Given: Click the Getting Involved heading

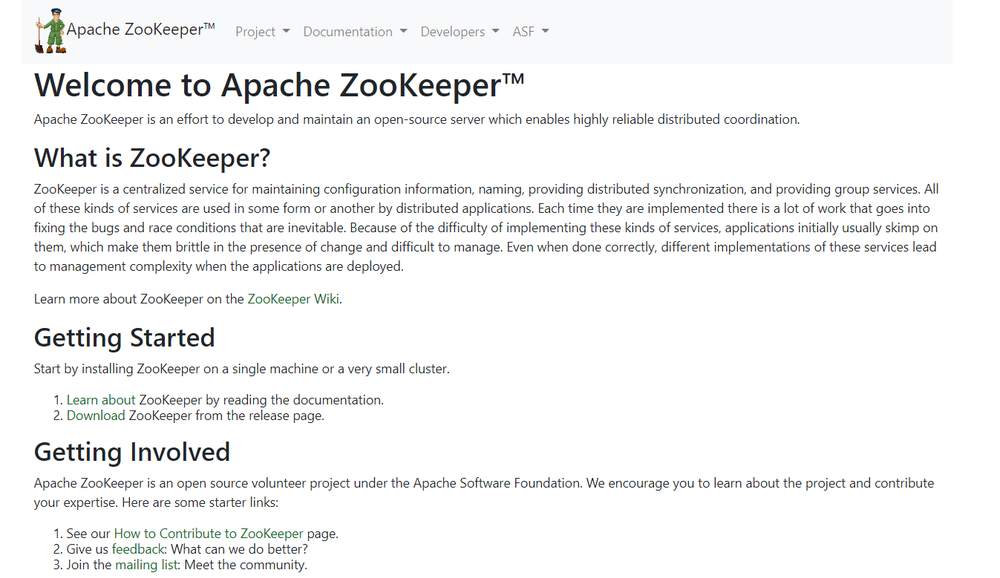Looking at the screenshot, I should [x=132, y=452].
